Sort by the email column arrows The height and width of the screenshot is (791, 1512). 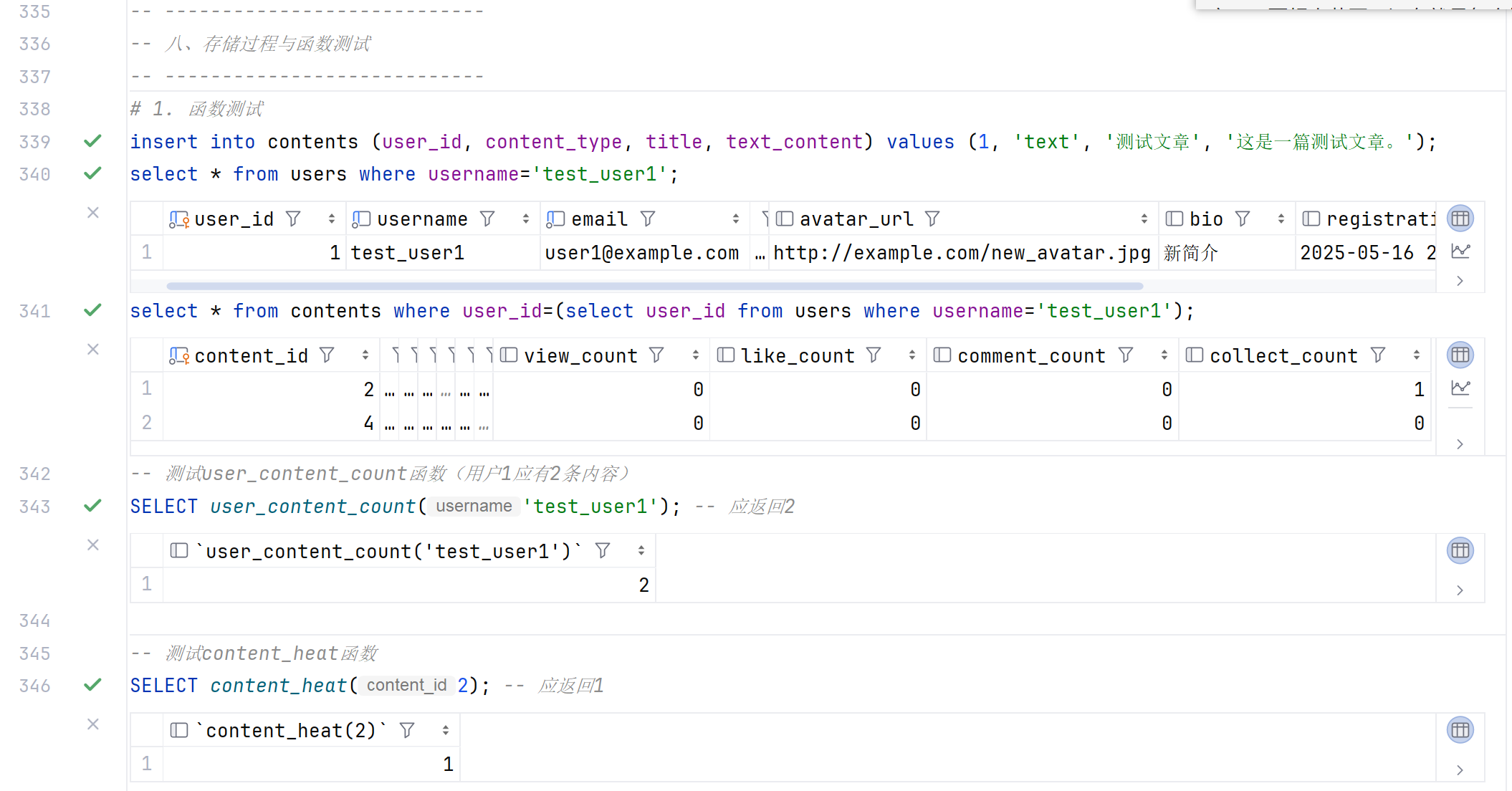coord(736,219)
